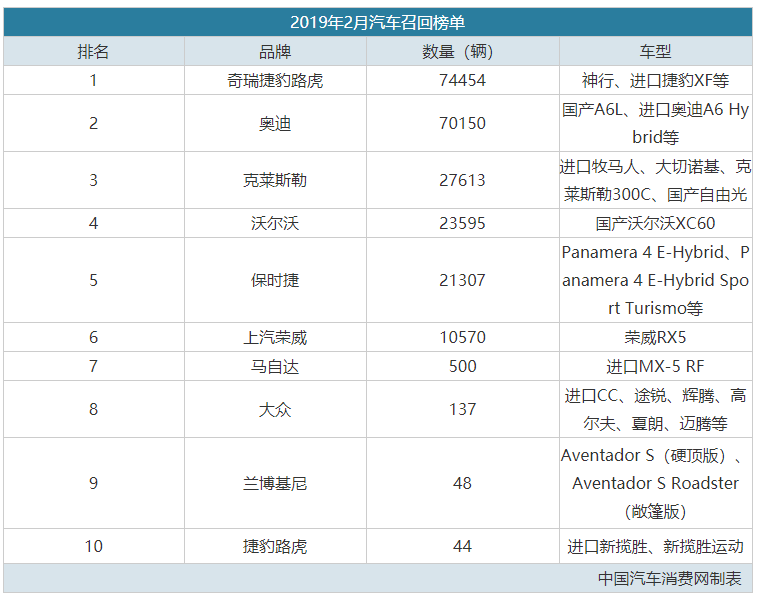The height and width of the screenshot is (599, 758).
Task: Click the 车型 column header
Action: [x=655, y=51]
